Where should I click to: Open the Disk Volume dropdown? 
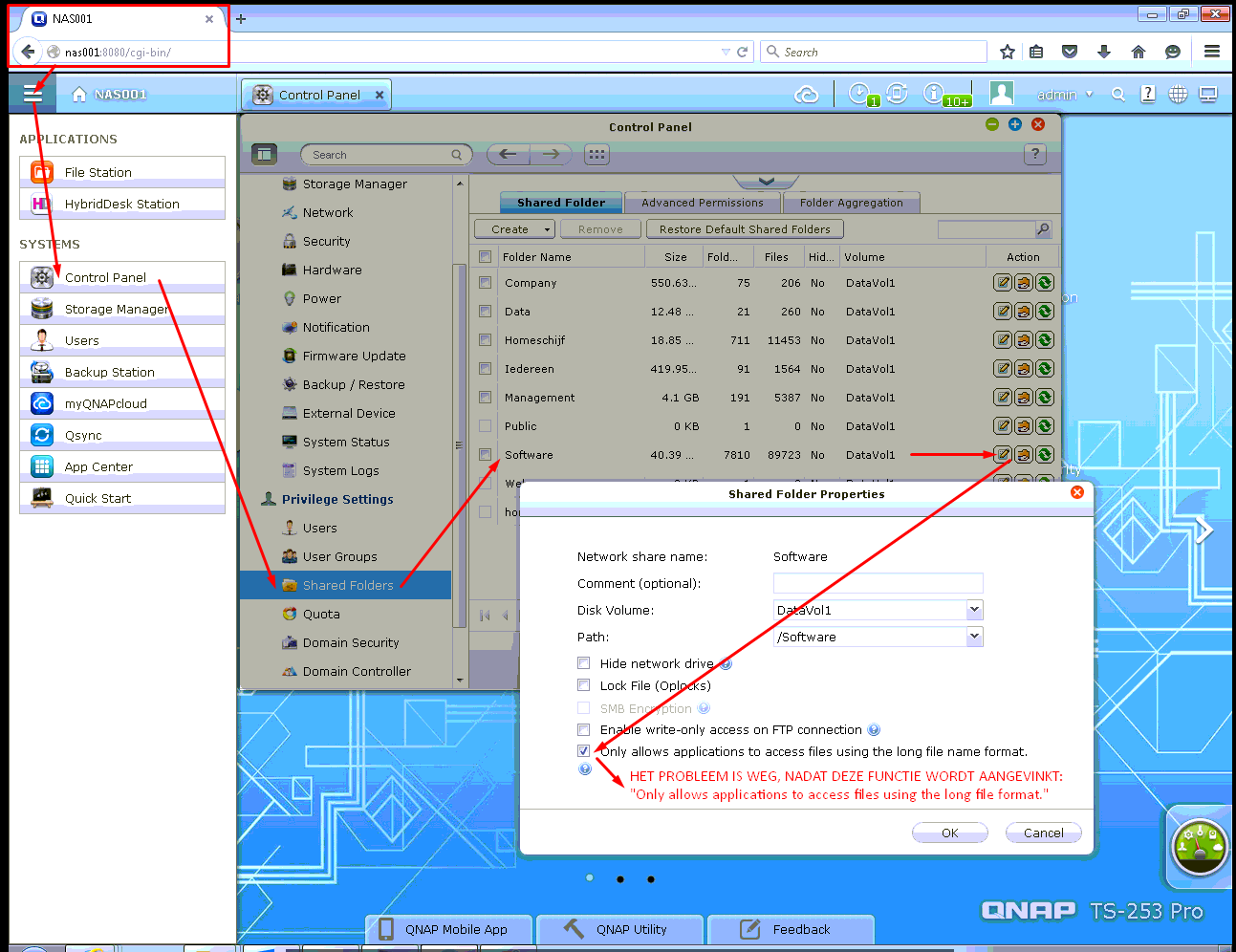click(974, 610)
